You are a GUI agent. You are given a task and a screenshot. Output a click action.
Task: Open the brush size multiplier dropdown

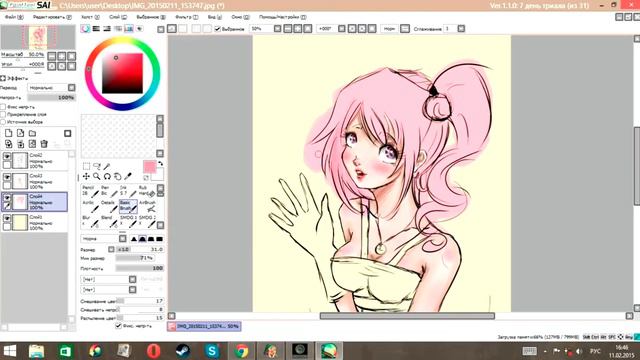click(111, 249)
